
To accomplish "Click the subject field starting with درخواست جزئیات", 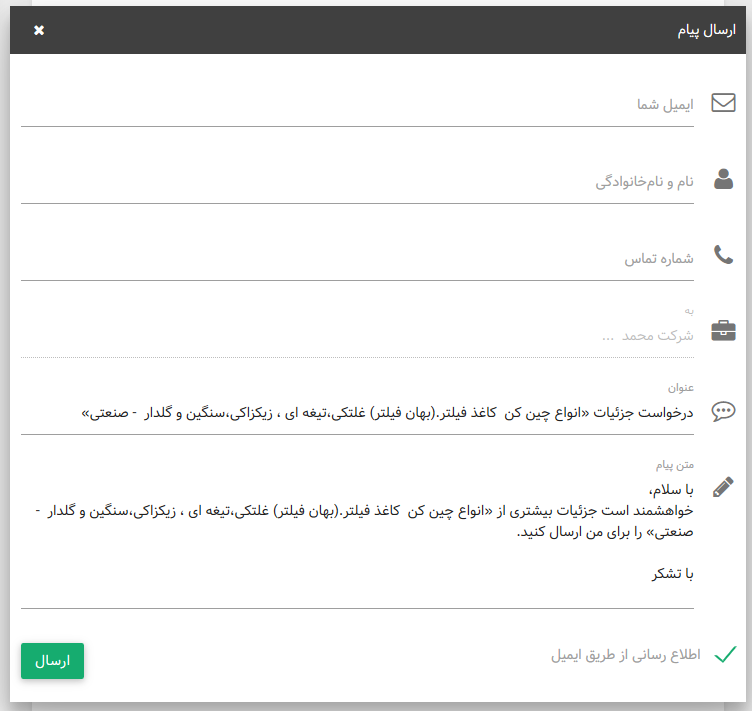I will click(x=357, y=412).
